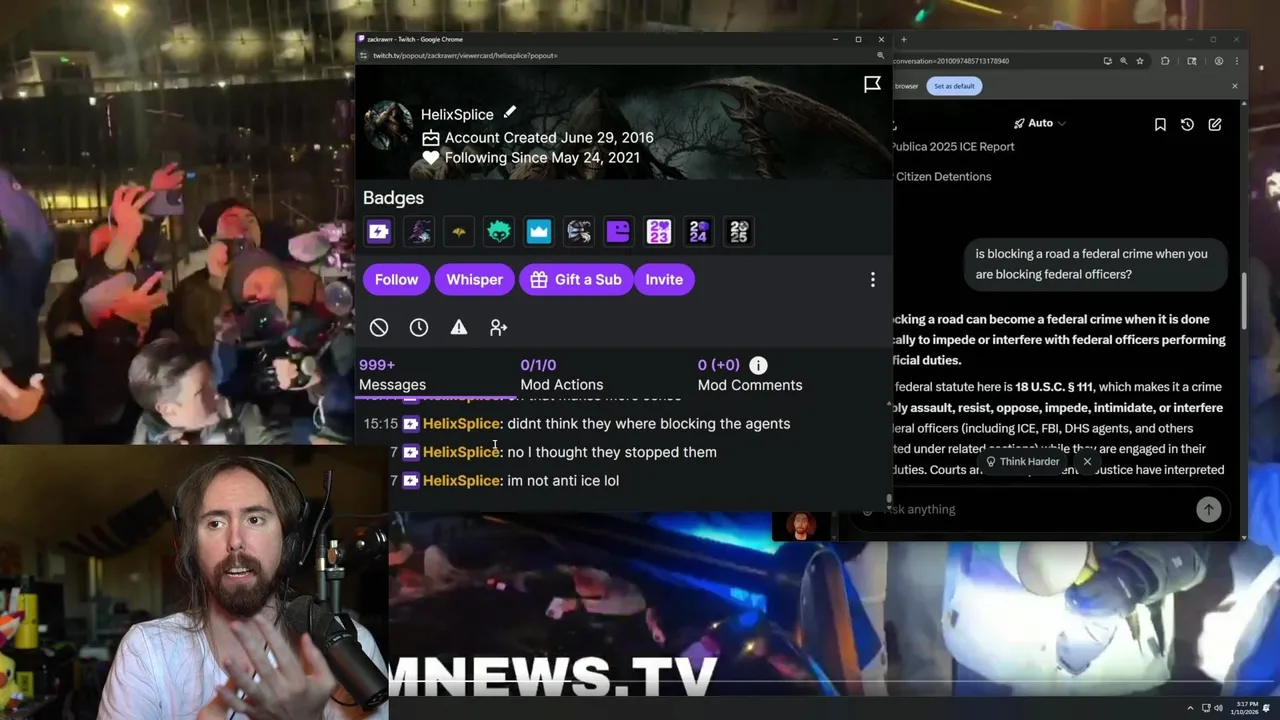1280x720 pixels.
Task: Click the Invite button
Action: point(664,280)
